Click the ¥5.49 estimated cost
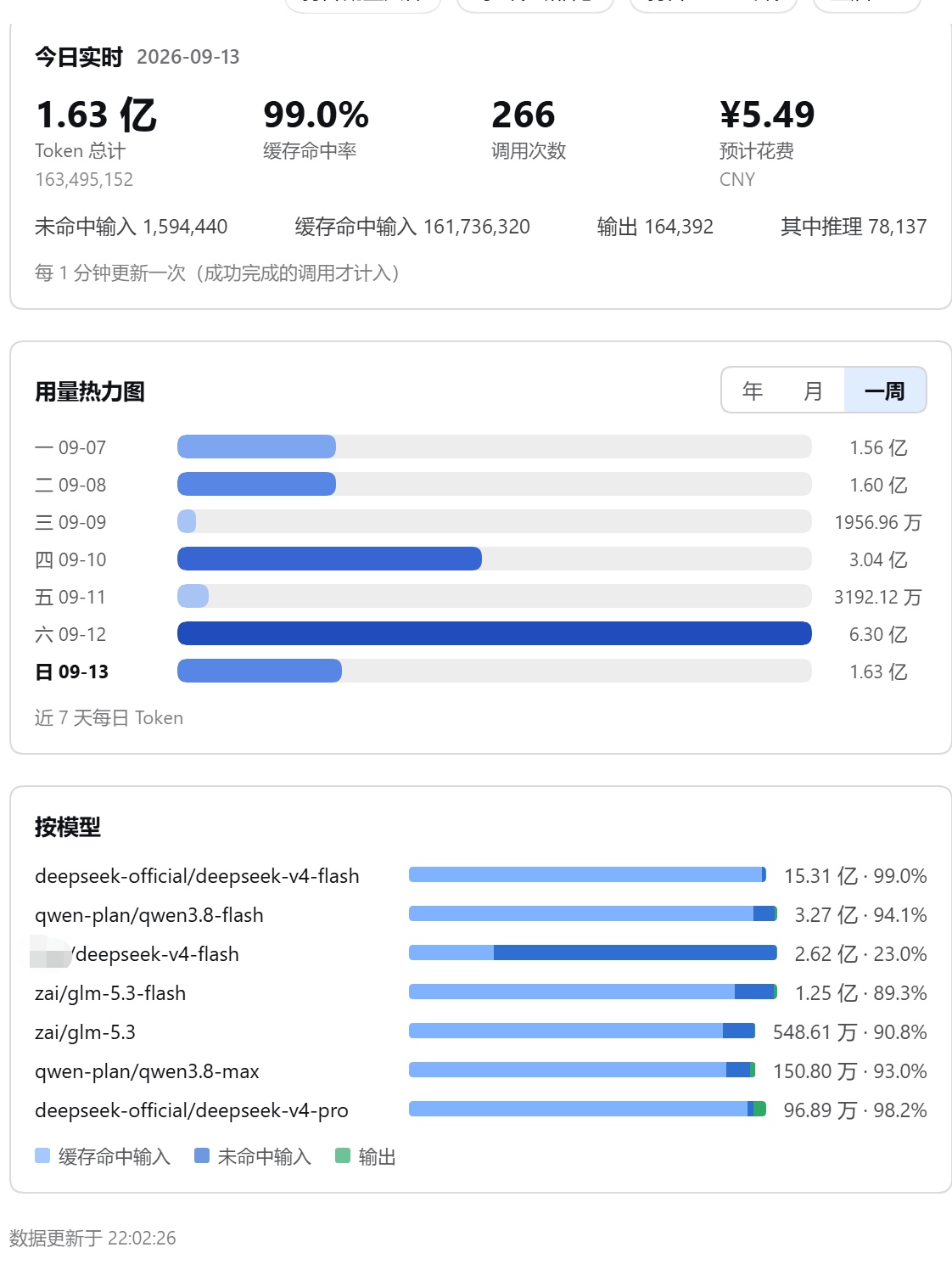Viewport: 952px width, 1270px height. click(767, 115)
